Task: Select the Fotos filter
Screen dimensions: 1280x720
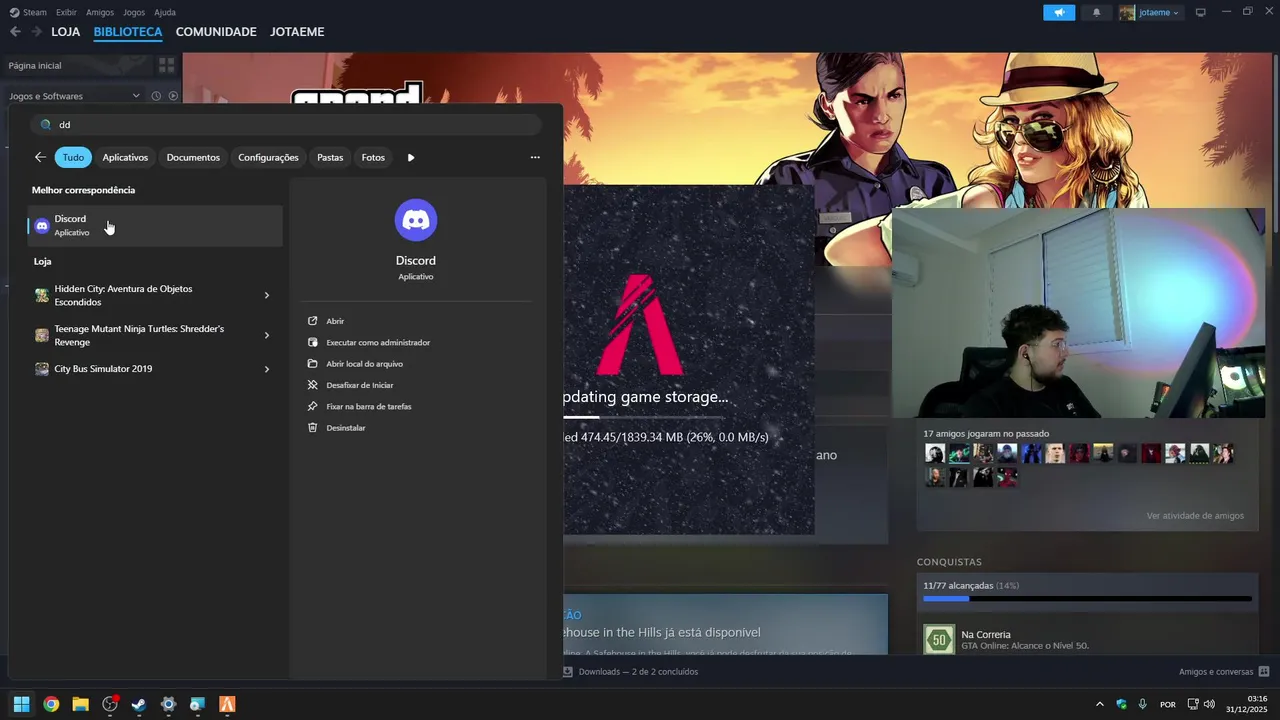Action: pyautogui.click(x=373, y=157)
